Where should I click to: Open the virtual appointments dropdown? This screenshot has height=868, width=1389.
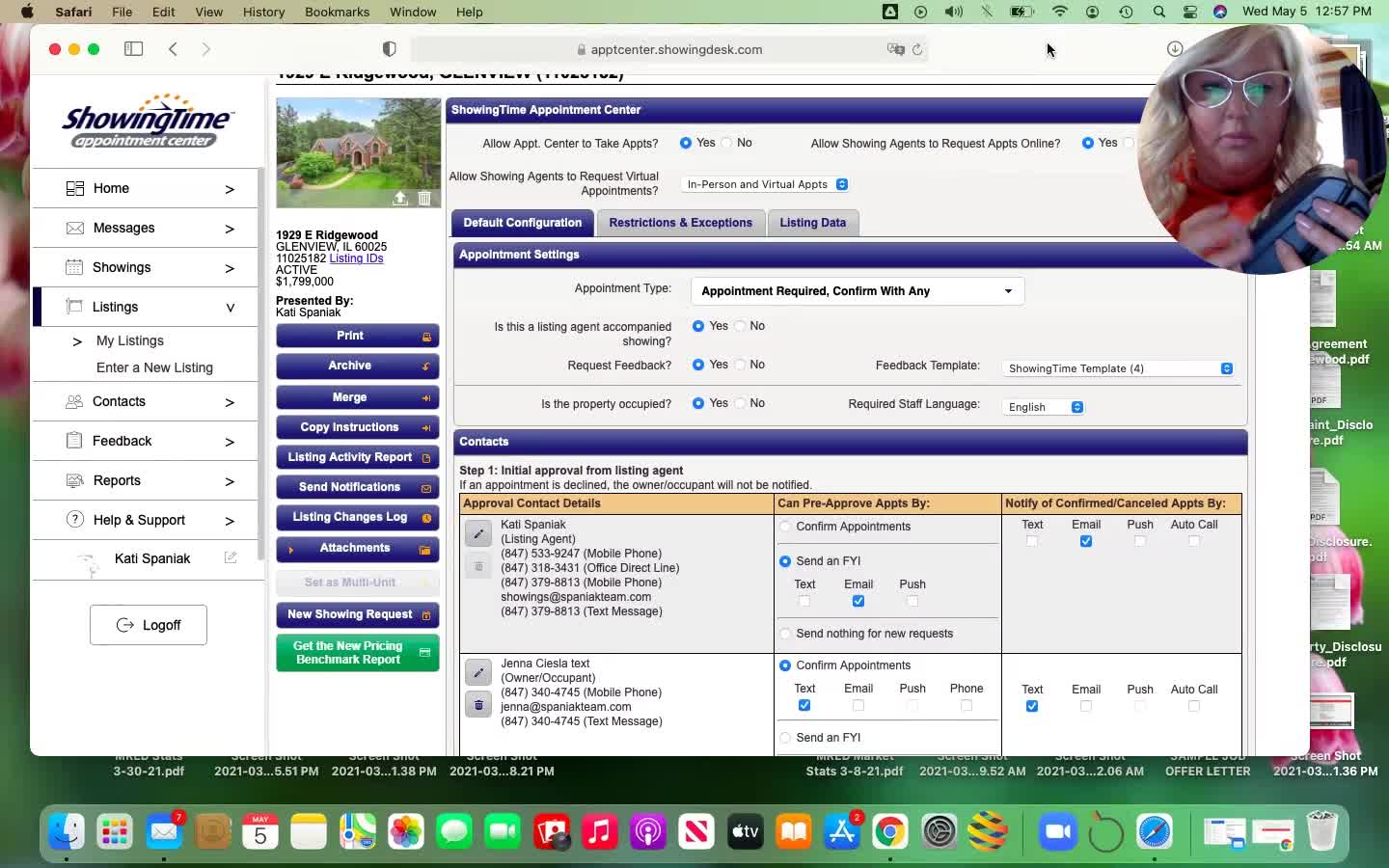(x=766, y=184)
